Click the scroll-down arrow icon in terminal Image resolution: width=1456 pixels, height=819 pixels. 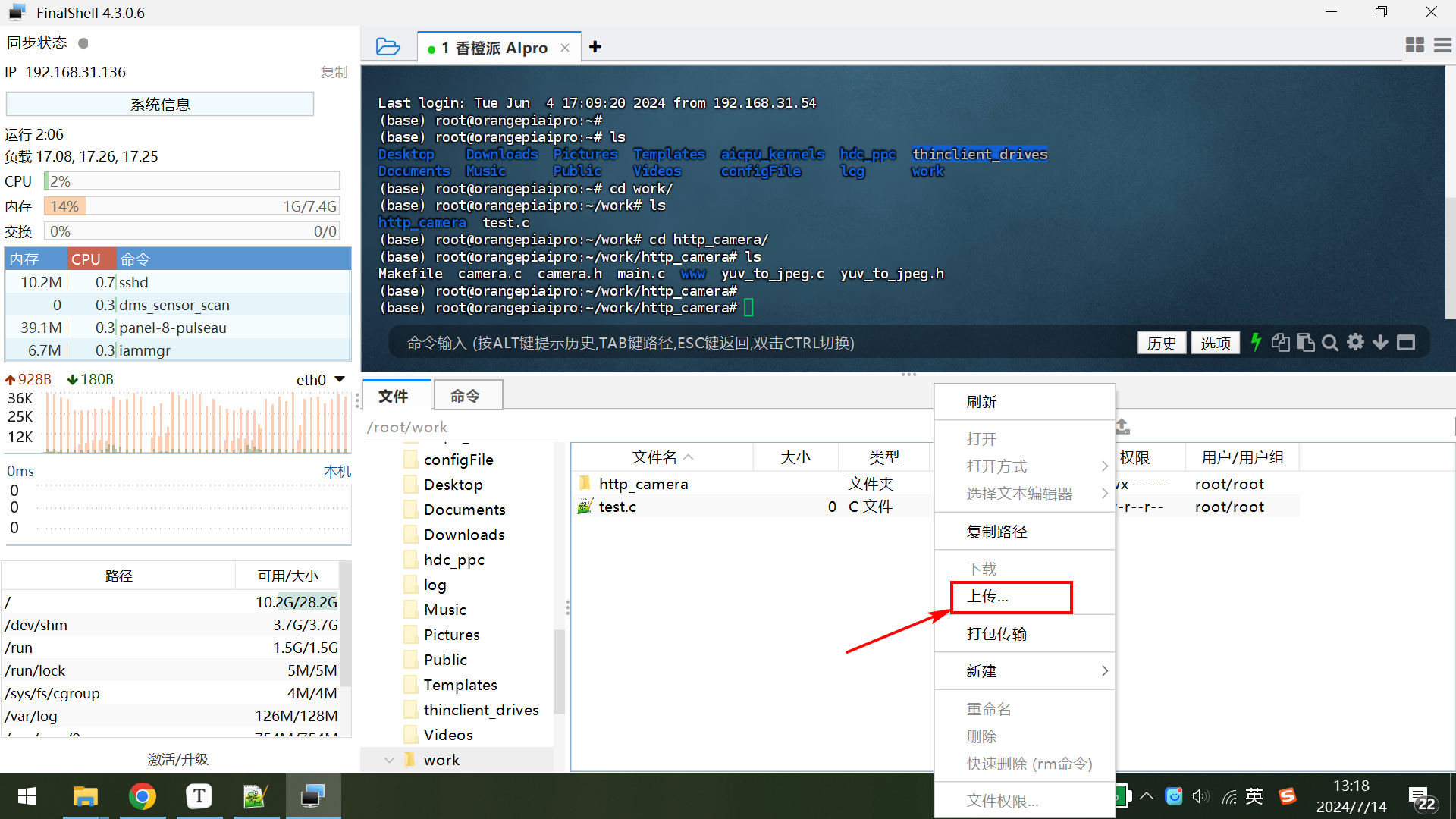coord(1381,343)
